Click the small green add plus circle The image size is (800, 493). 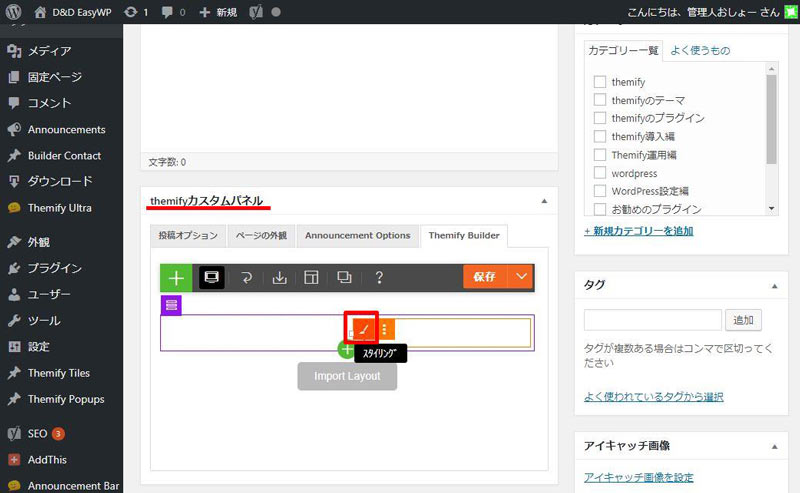click(346, 350)
